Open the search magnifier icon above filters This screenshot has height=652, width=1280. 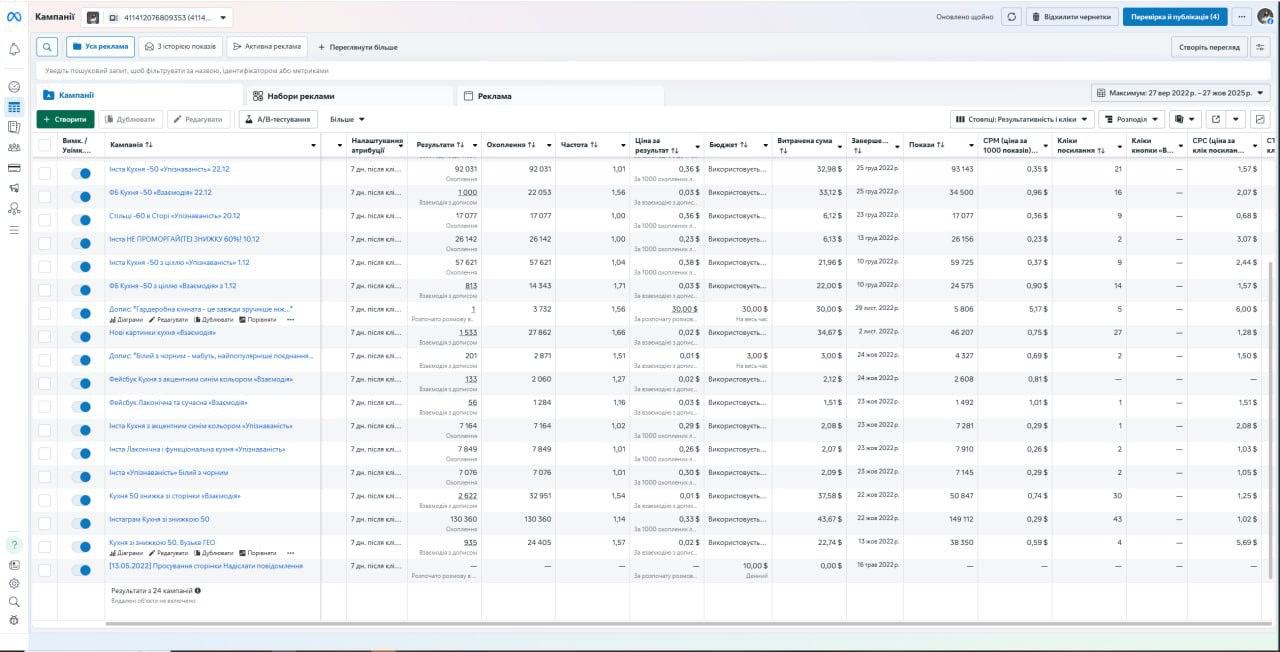tap(47, 47)
